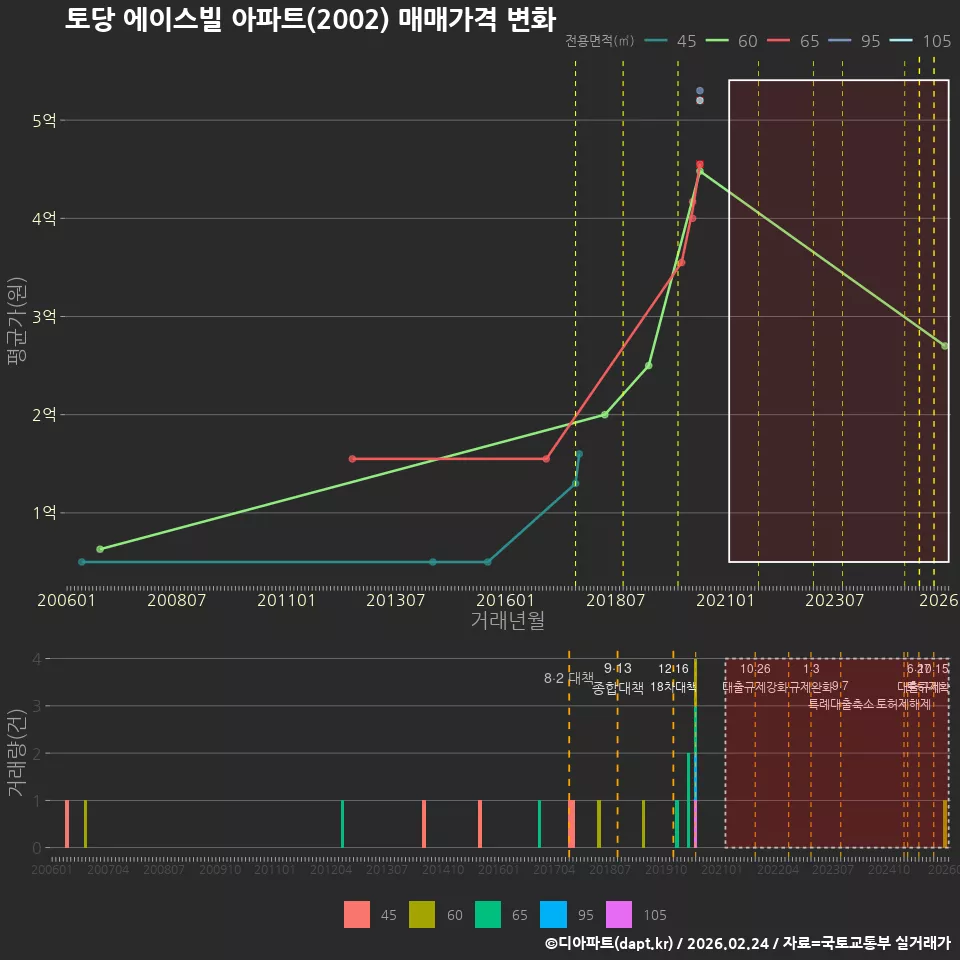Select the light-blue 105 line in top legend

[x=901, y=41]
